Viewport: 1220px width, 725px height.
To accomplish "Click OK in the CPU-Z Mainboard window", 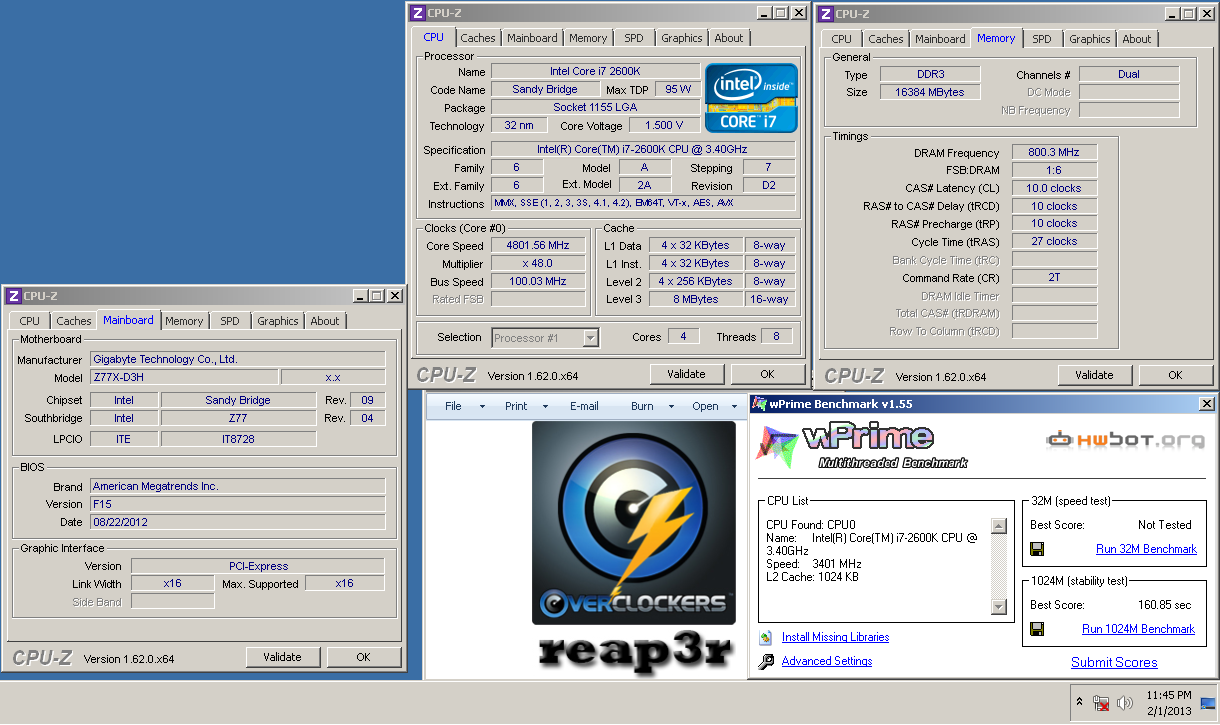I will 363,657.
